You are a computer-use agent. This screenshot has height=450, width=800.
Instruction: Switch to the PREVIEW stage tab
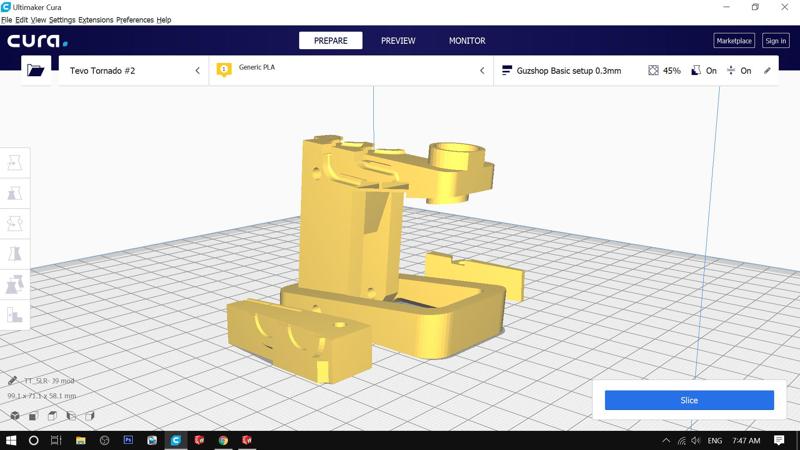pyautogui.click(x=398, y=41)
